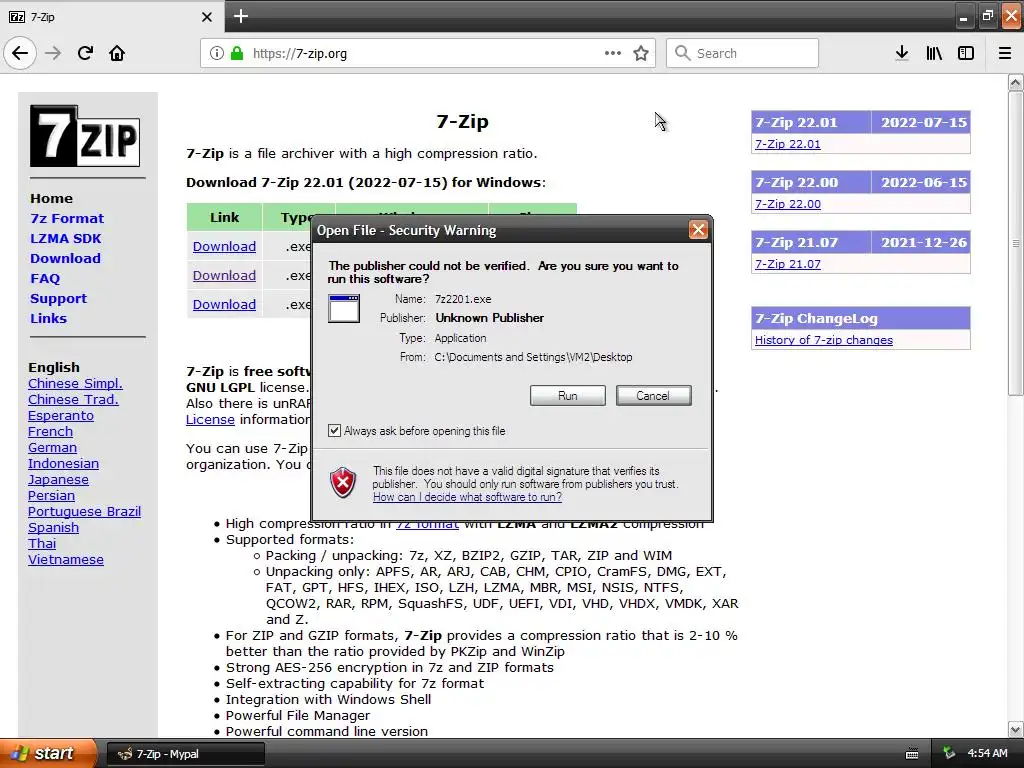Switch language to German

52,447
